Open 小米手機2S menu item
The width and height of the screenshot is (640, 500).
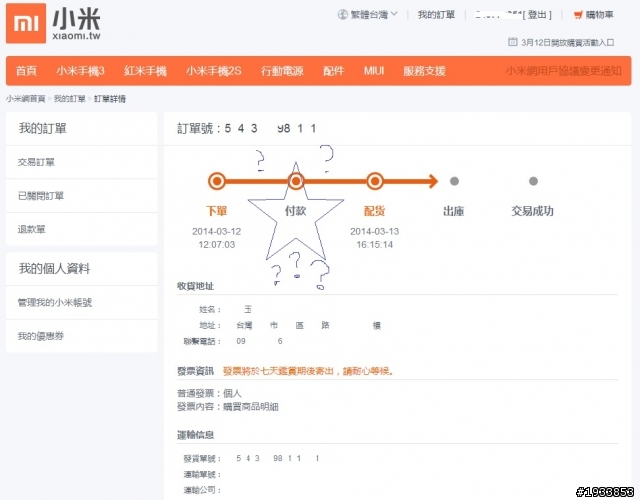[x=213, y=71]
